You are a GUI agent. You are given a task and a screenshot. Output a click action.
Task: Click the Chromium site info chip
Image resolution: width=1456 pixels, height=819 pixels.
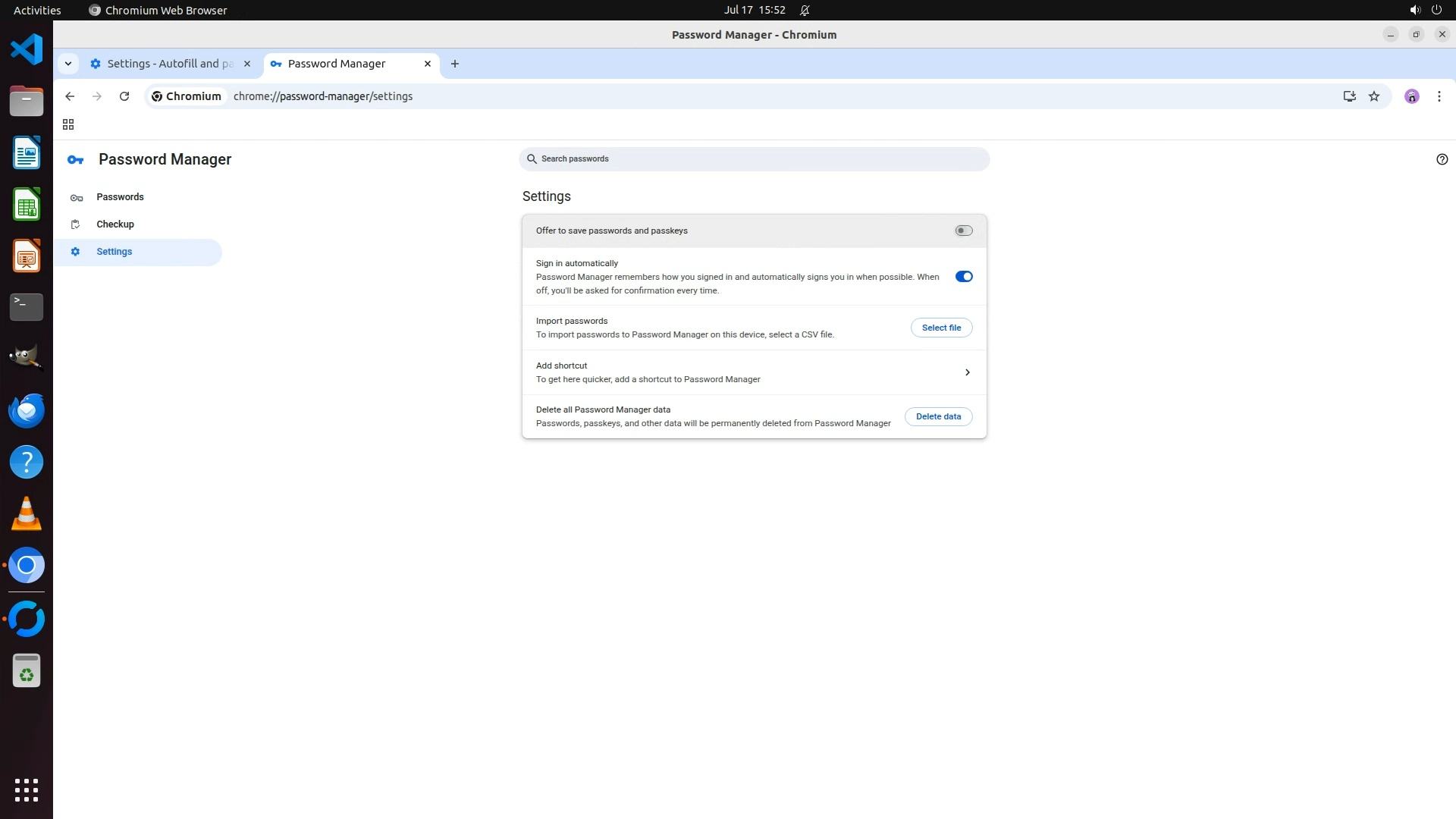pyautogui.click(x=187, y=96)
